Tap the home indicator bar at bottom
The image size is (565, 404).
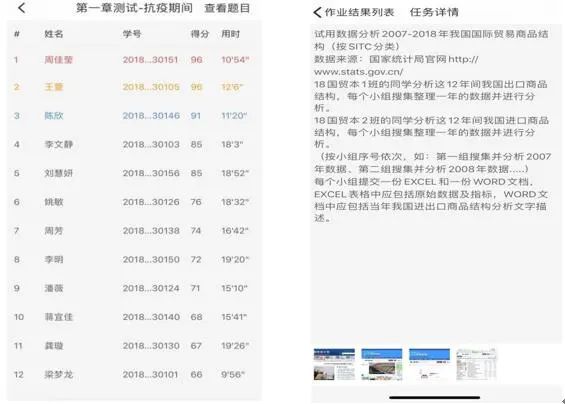[435, 398]
